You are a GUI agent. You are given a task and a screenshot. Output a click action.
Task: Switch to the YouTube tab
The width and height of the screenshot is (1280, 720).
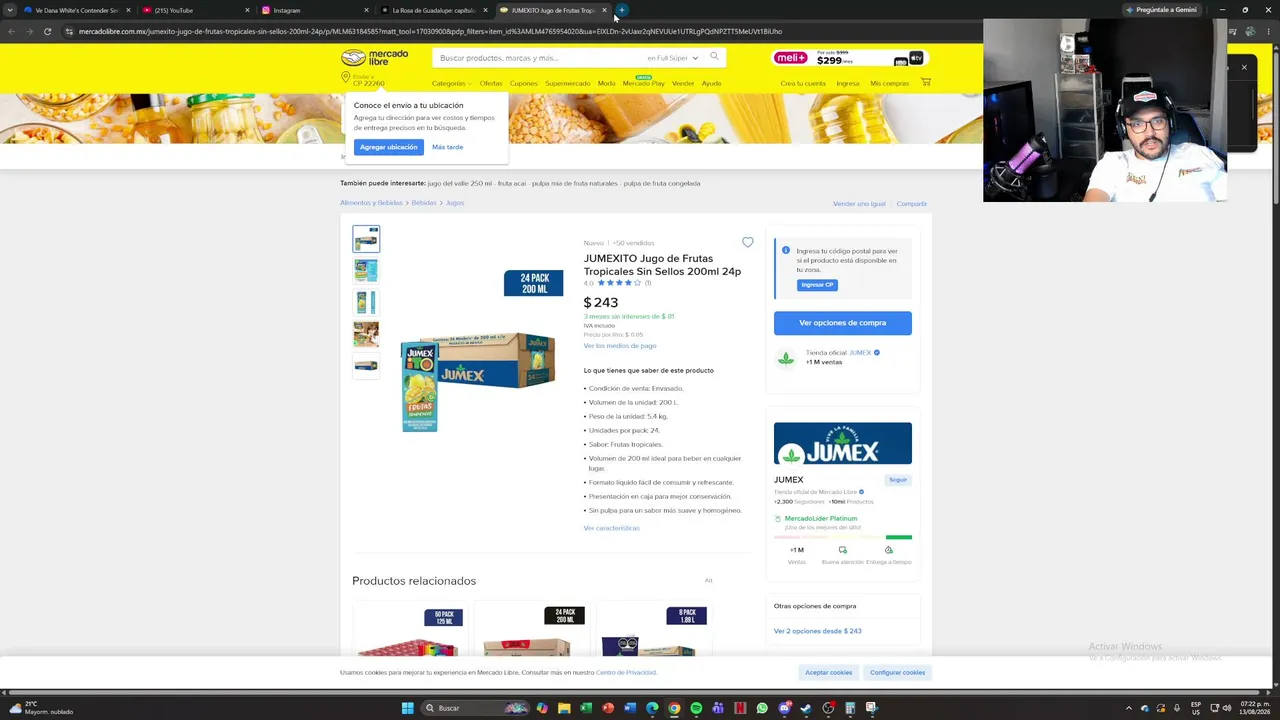pos(195,10)
